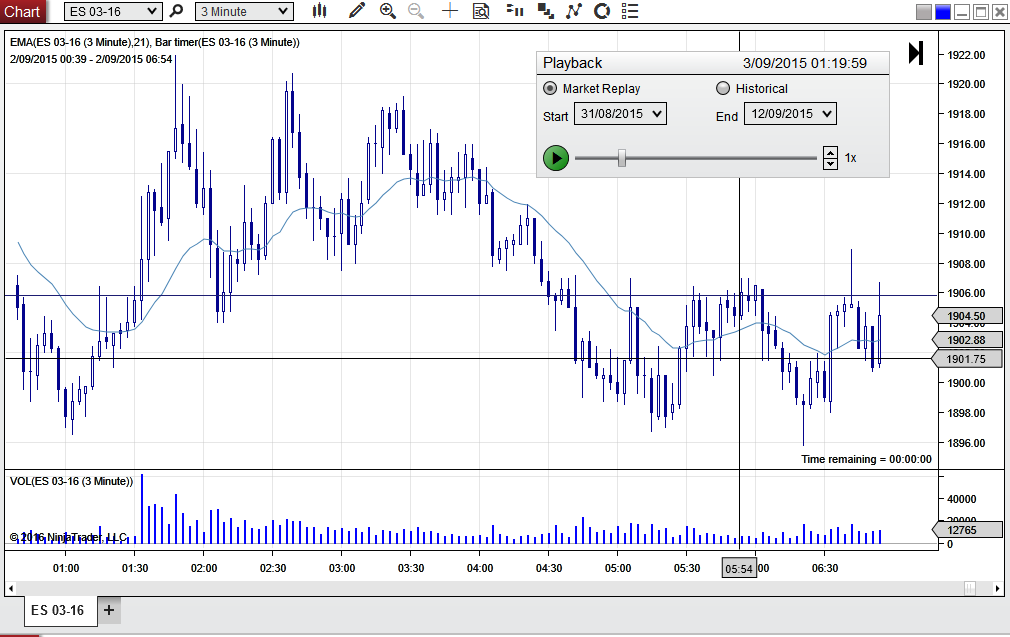The image size is (1010, 637).
Task: Click the green playback Play button
Action: (x=556, y=158)
